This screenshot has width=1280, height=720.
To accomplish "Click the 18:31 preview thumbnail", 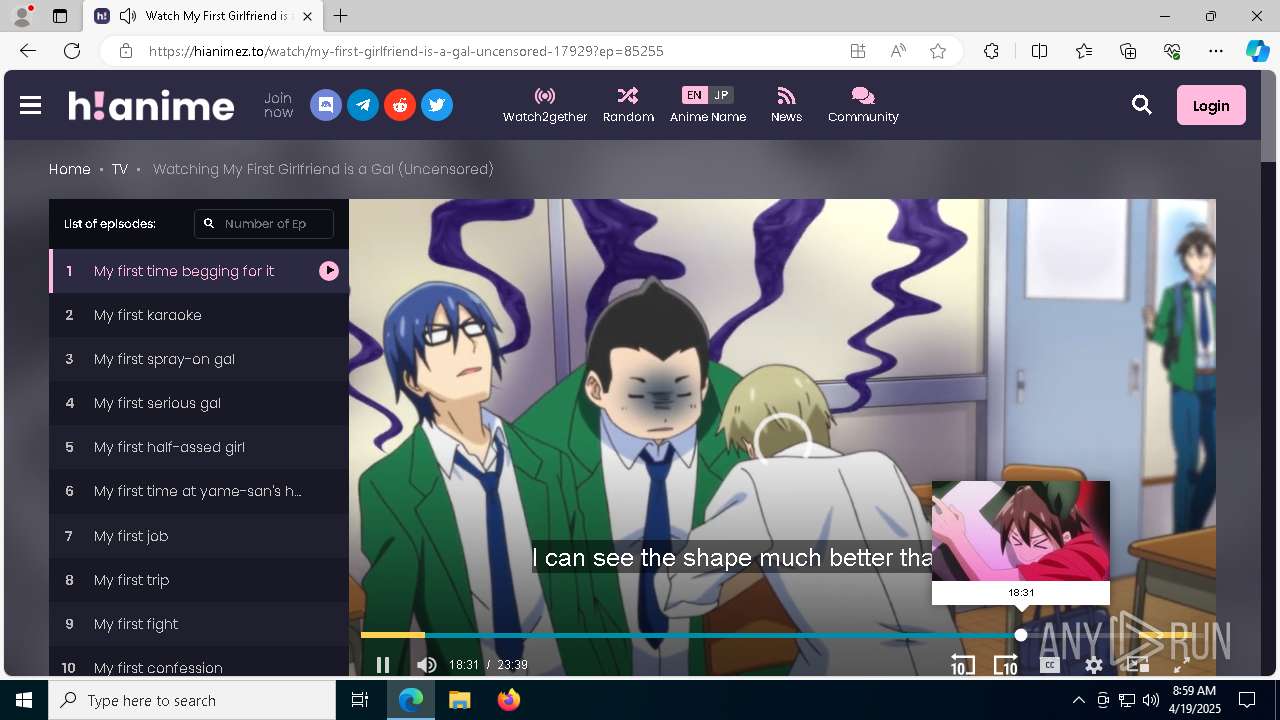I will [1021, 531].
